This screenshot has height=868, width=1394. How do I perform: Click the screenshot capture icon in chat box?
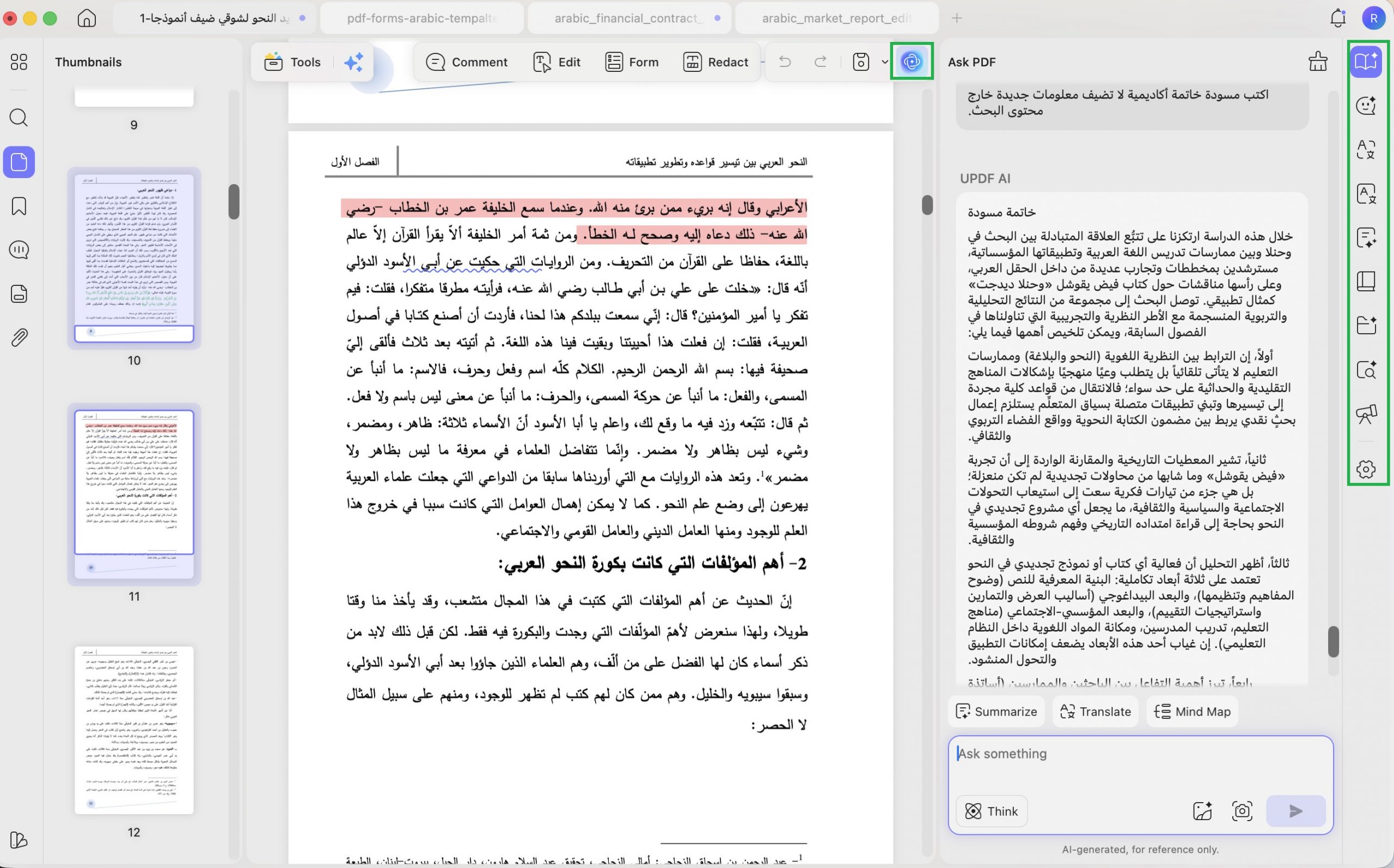[x=1242, y=811]
